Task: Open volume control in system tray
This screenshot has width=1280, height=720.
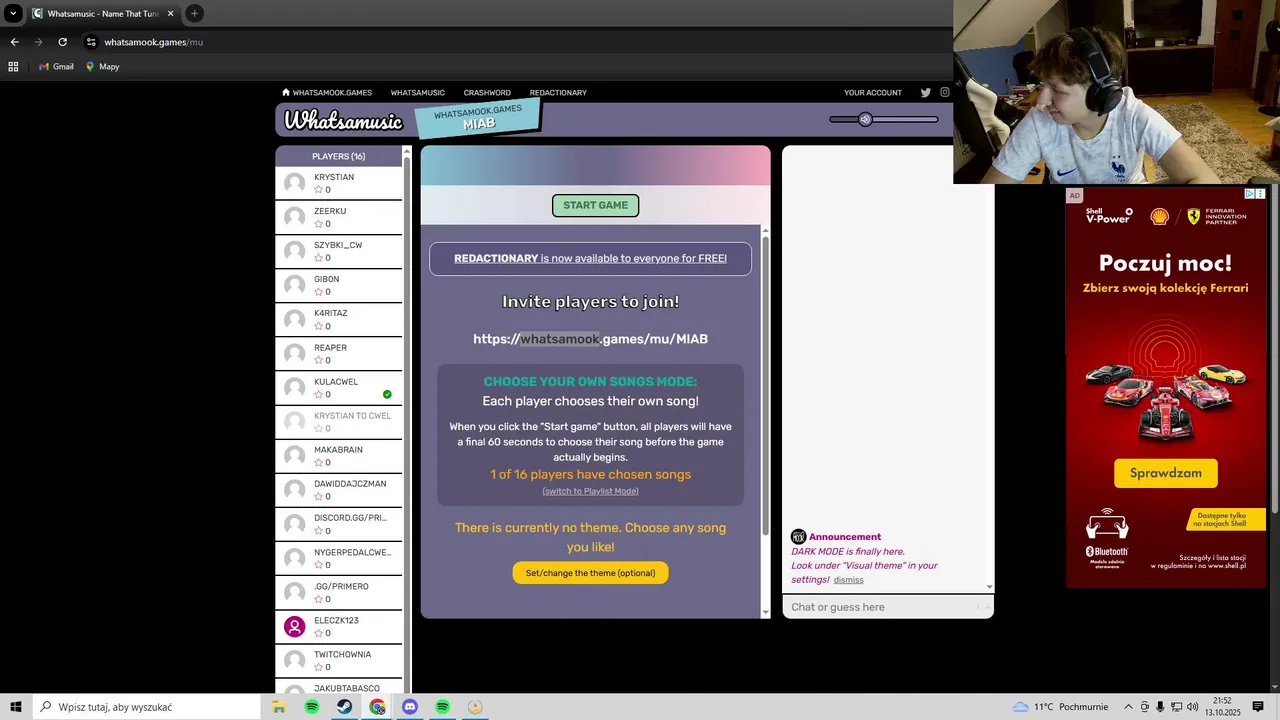Action: (1193, 707)
